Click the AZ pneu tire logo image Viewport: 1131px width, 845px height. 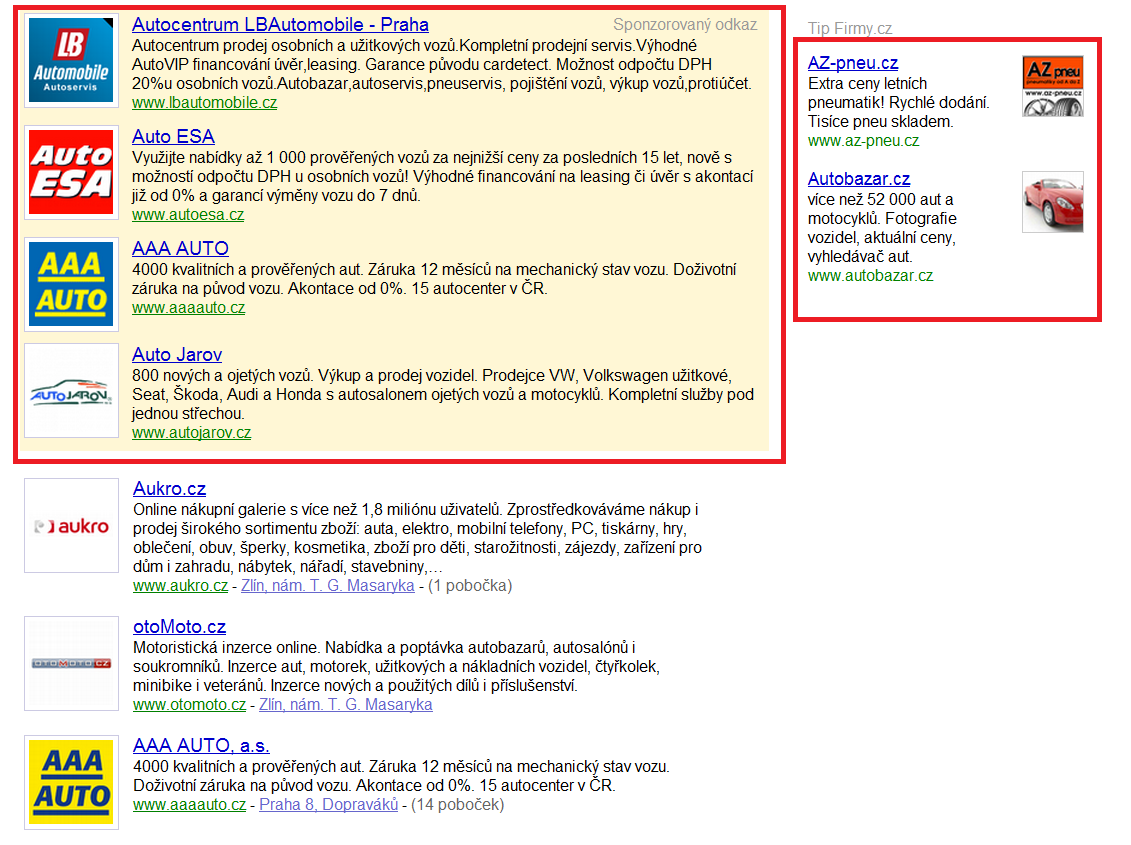coord(1052,86)
